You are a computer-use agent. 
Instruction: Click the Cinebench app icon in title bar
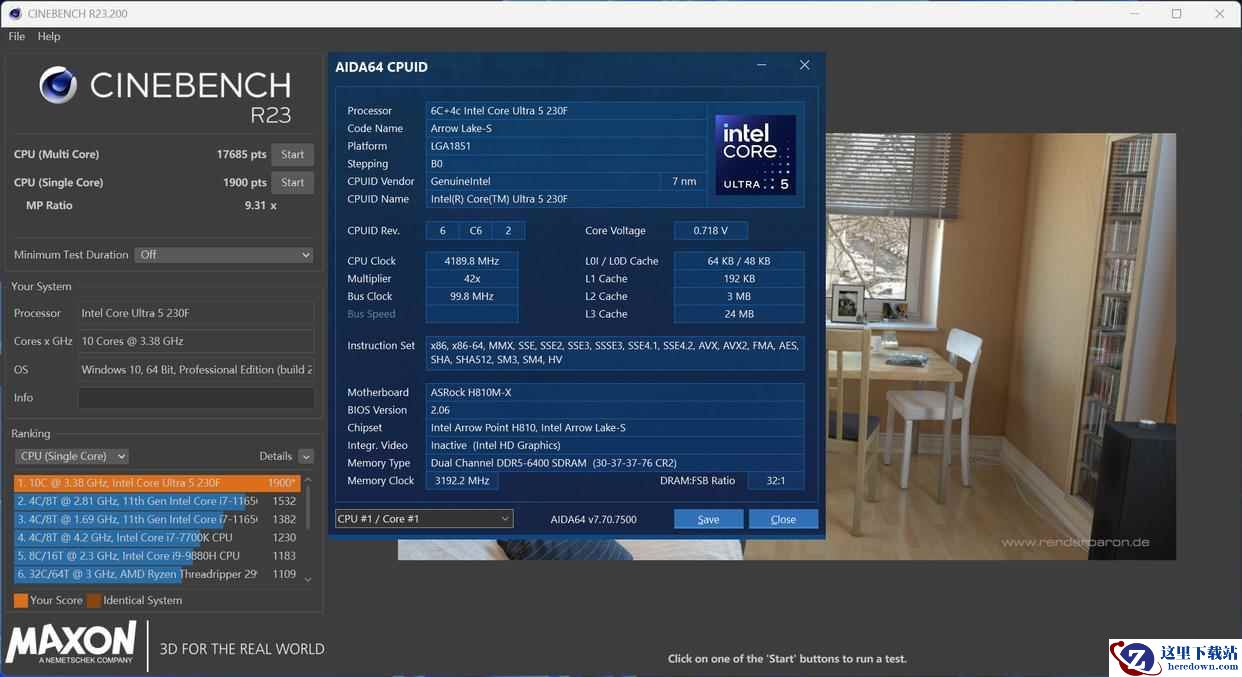(x=14, y=14)
